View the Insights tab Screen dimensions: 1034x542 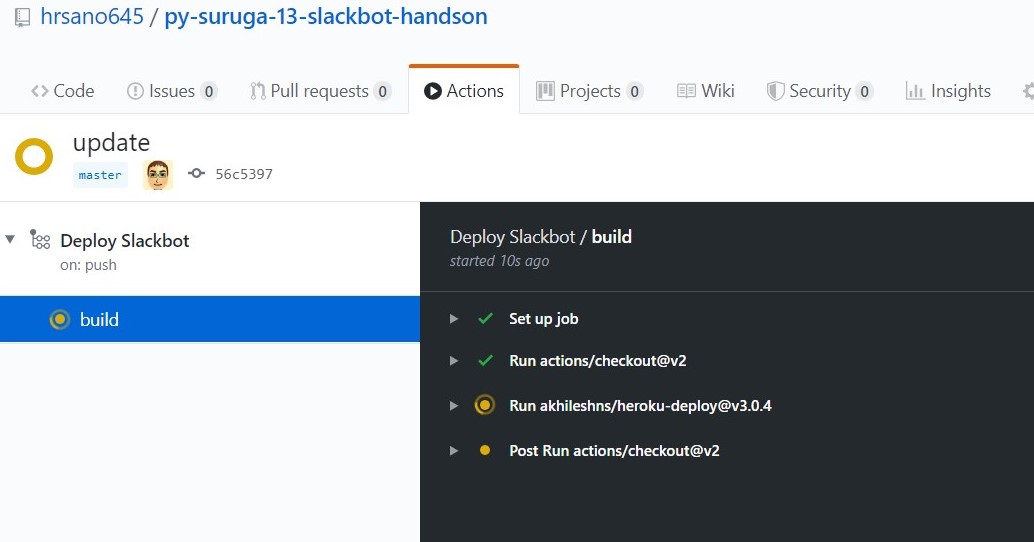point(948,91)
